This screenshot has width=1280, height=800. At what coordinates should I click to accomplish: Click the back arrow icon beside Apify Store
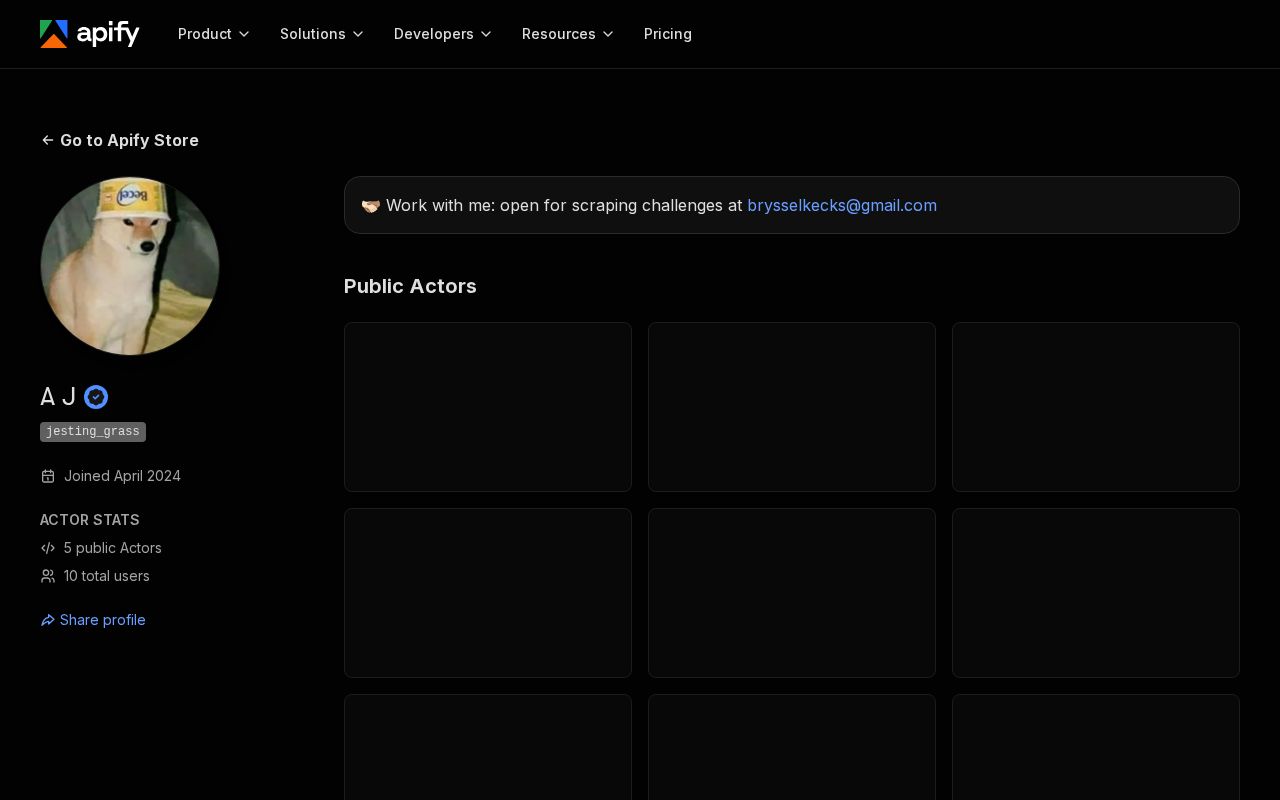(47, 140)
